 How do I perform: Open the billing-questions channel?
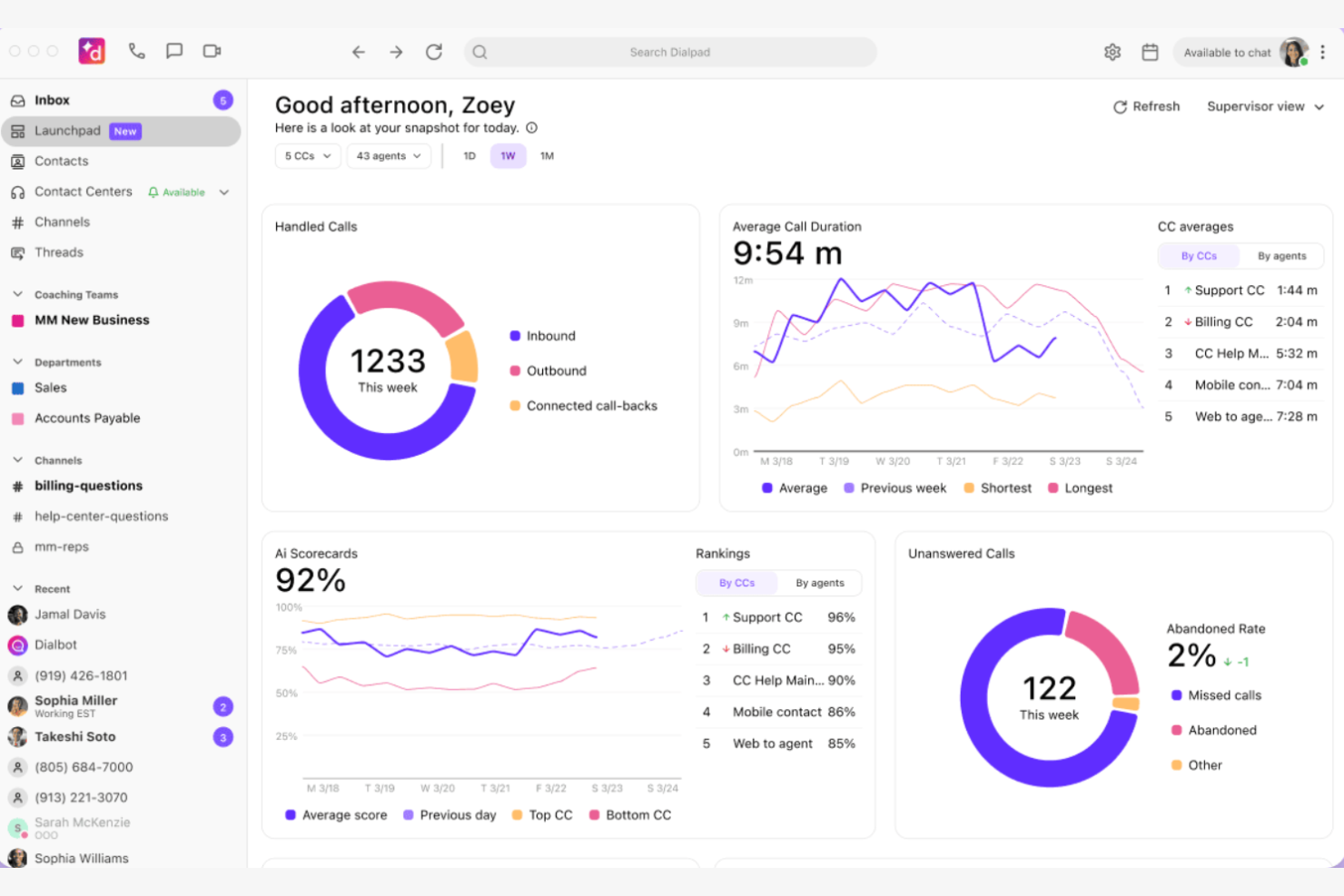[x=88, y=487]
